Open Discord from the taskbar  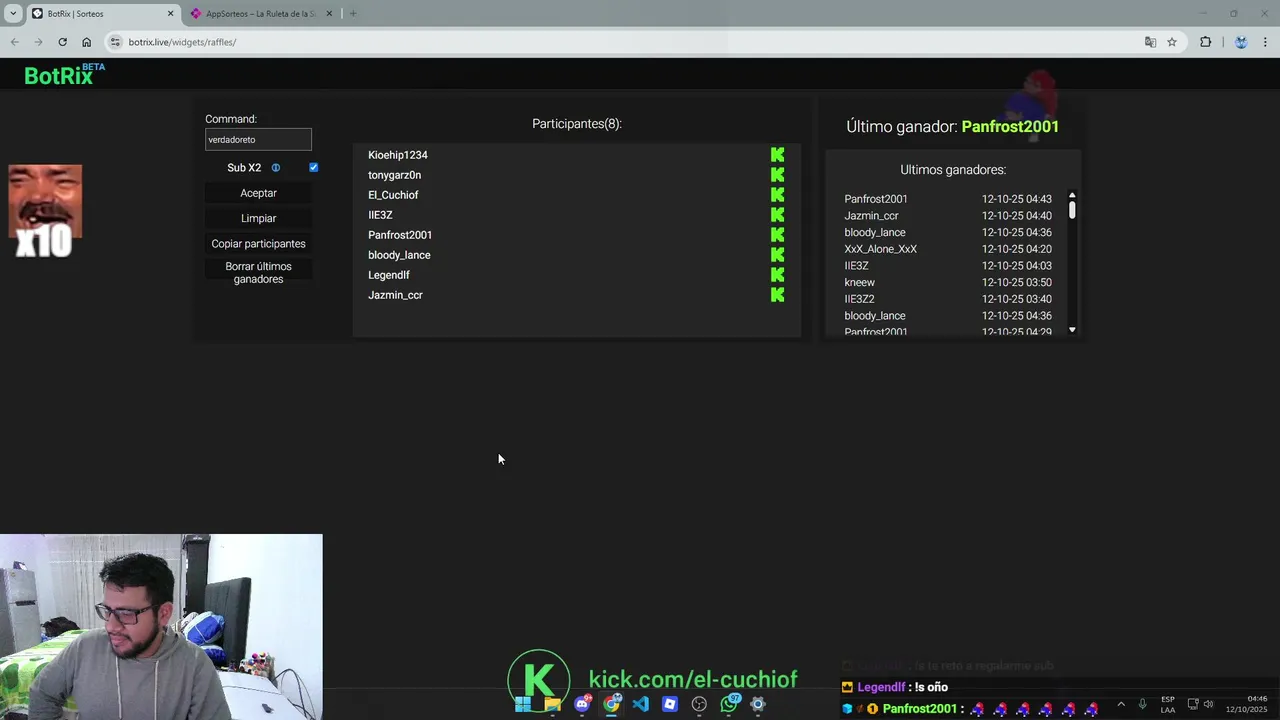582,704
